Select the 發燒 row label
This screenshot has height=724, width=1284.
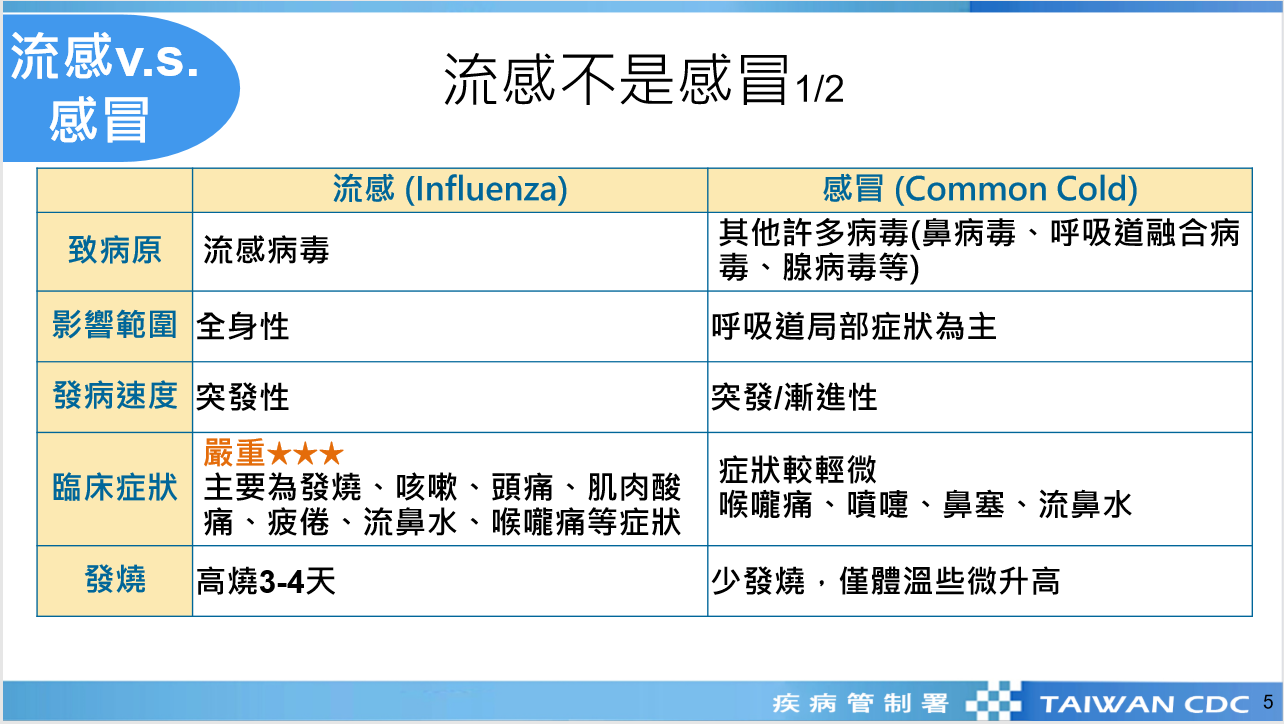[x=115, y=579]
